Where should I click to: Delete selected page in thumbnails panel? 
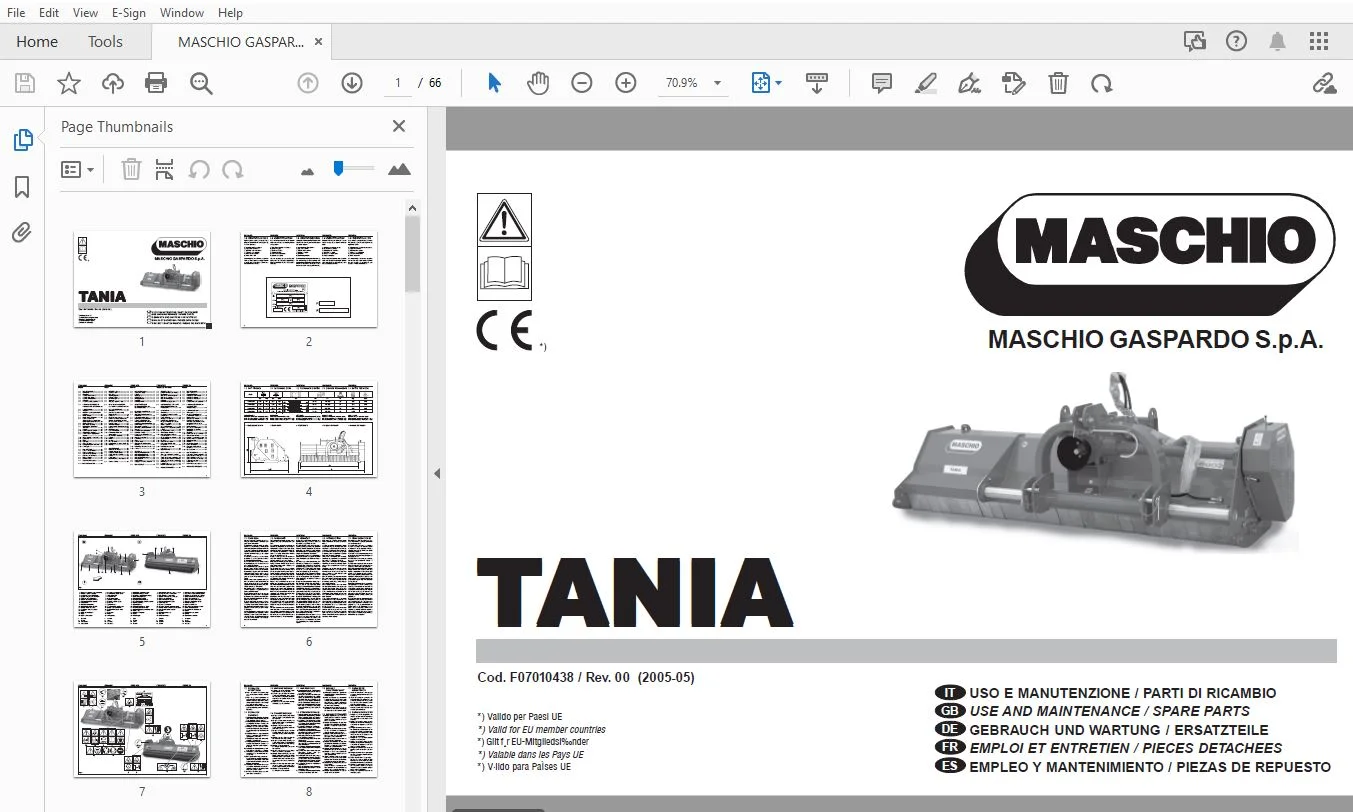coord(131,170)
